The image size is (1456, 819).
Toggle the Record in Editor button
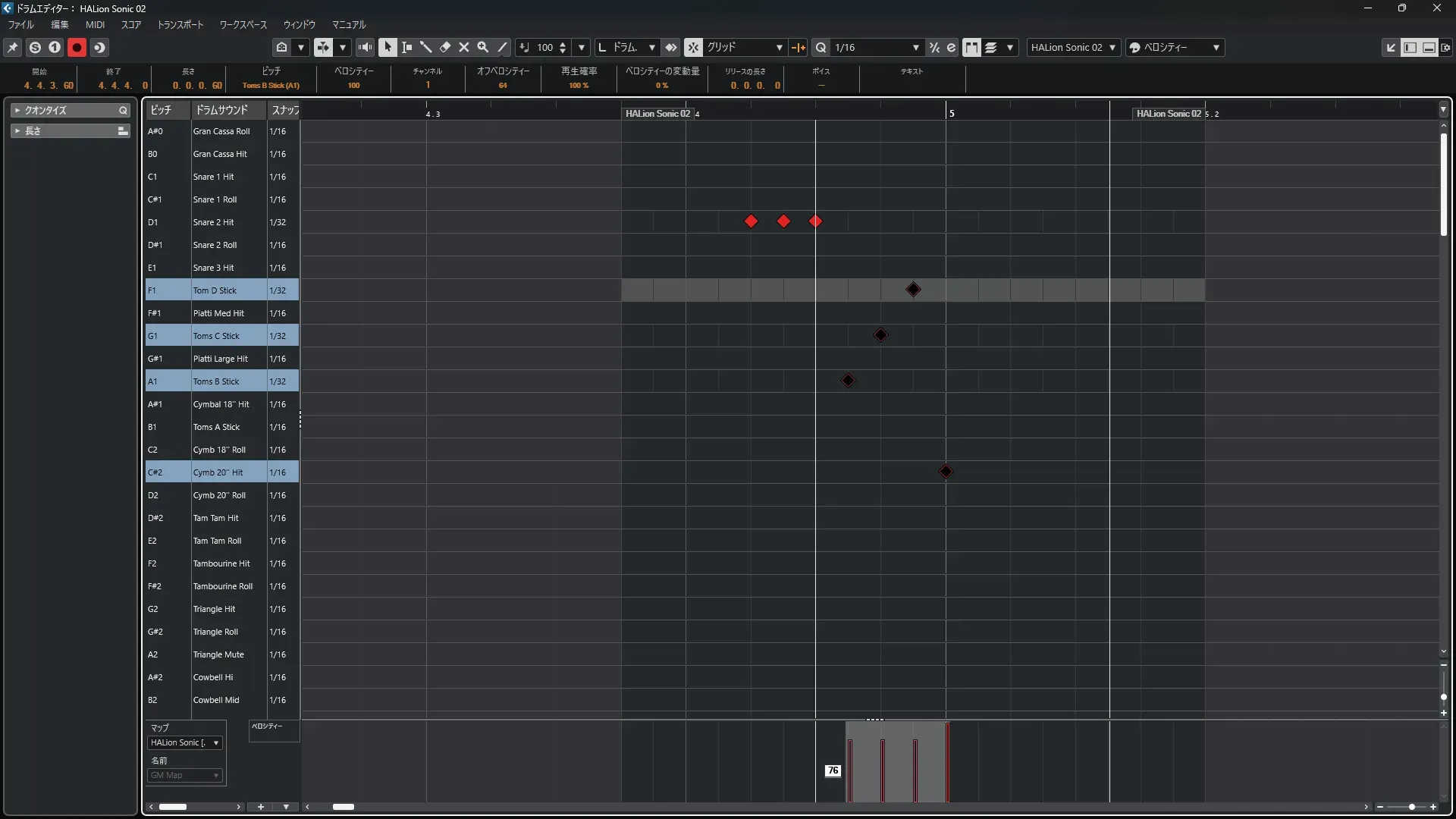click(x=77, y=47)
